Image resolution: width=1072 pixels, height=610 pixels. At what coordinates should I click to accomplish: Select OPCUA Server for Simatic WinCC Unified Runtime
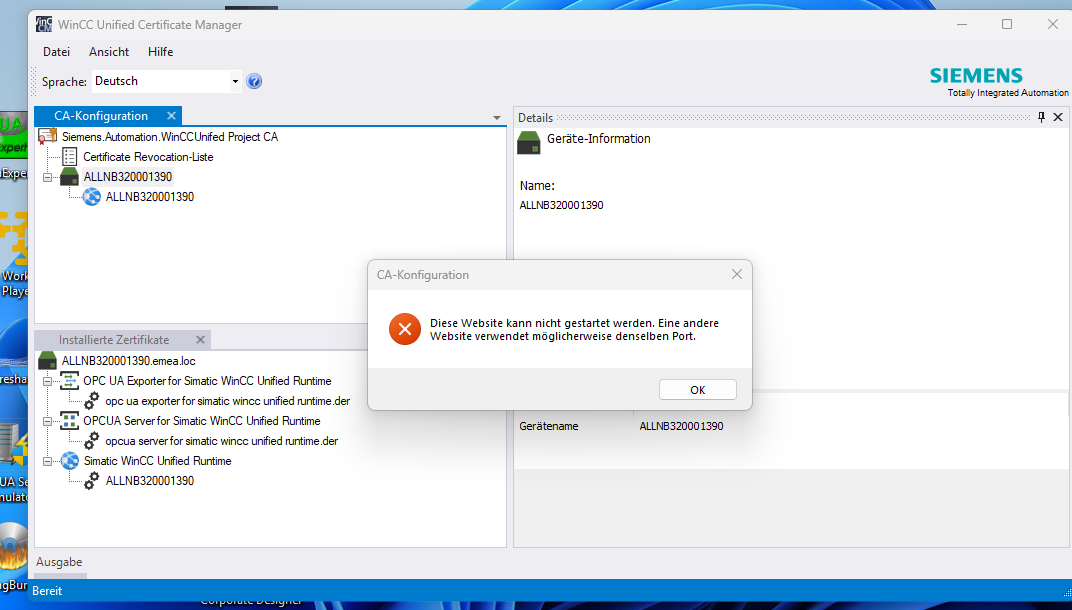[x=202, y=421]
